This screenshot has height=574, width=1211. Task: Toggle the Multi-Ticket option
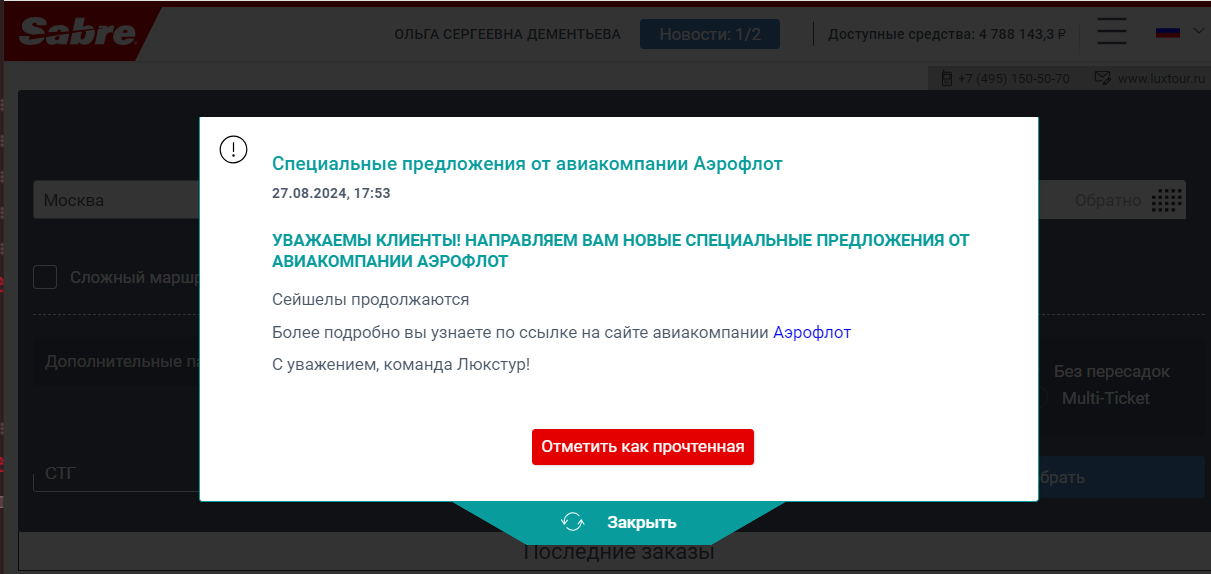pyautogui.click(x=1105, y=398)
